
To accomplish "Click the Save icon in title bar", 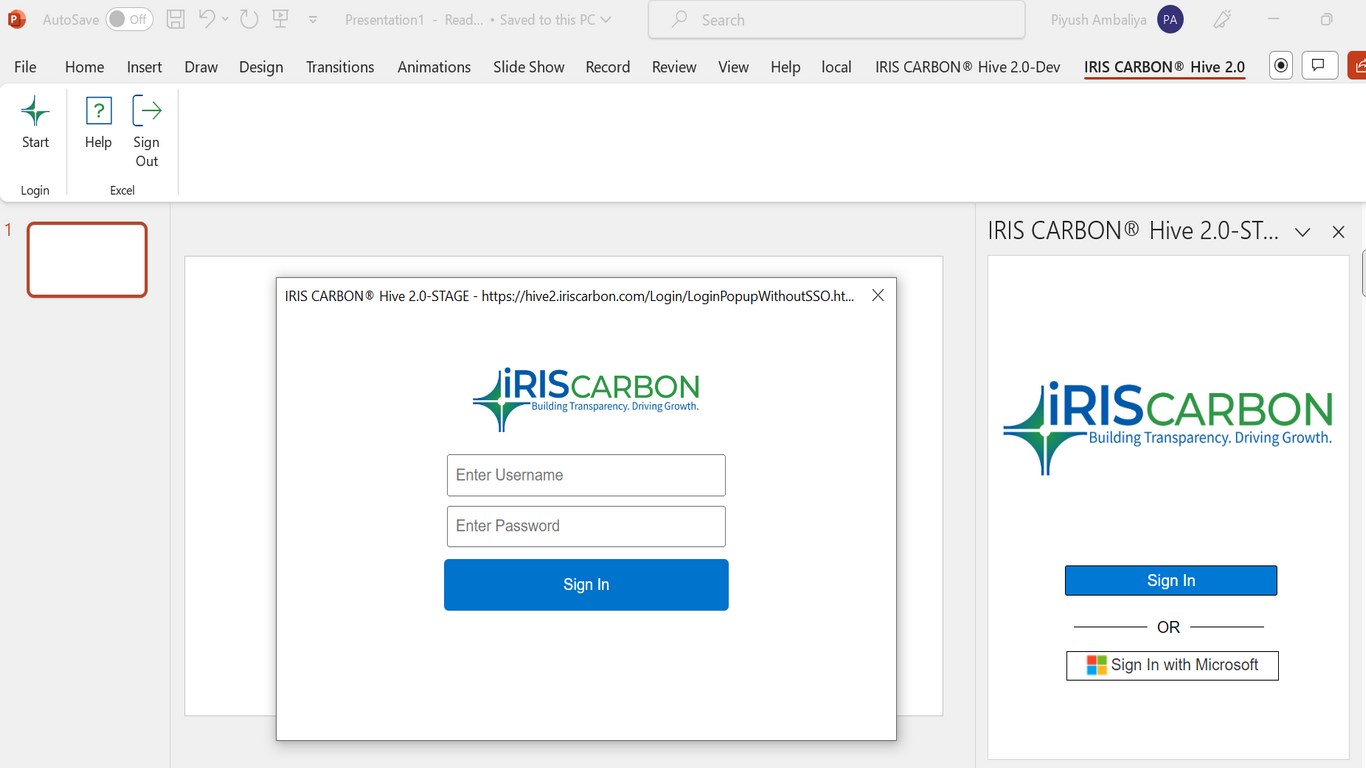I will [x=175, y=19].
